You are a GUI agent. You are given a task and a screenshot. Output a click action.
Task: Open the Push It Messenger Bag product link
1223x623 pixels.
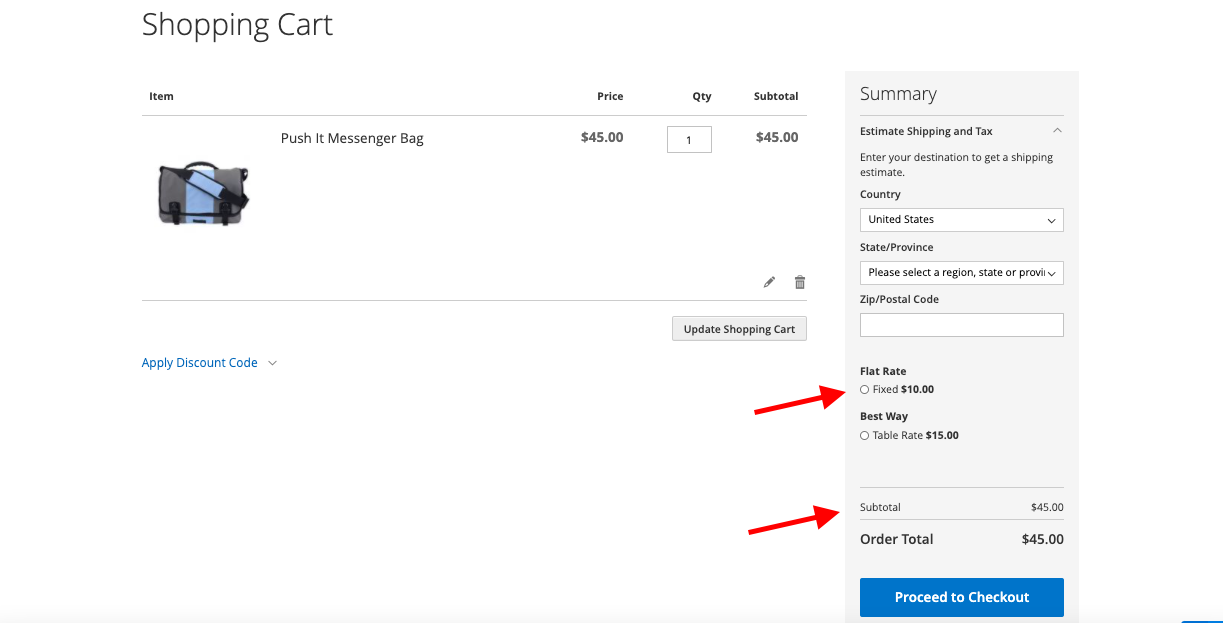(352, 138)
